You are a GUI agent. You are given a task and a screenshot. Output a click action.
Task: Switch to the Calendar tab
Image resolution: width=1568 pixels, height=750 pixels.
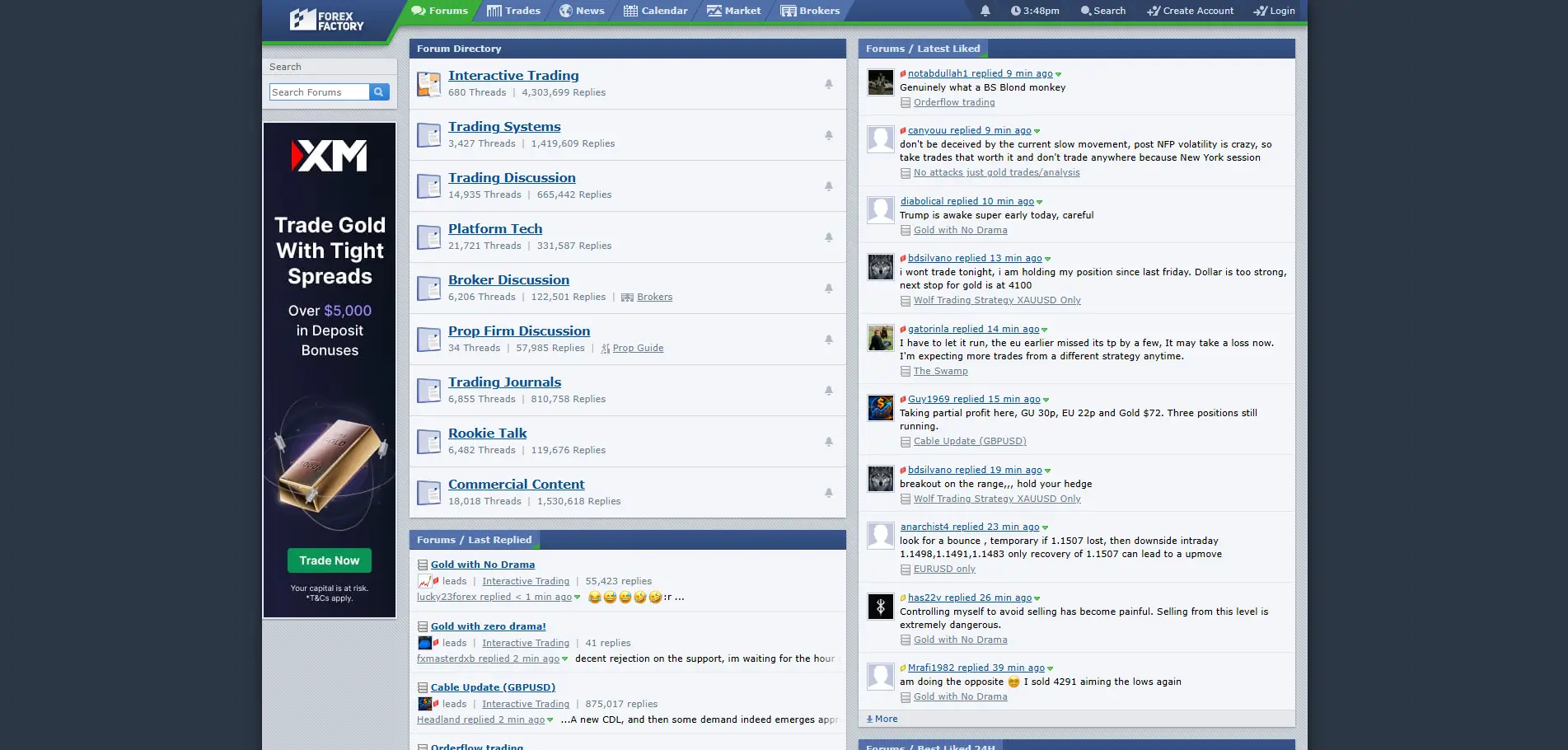click(656, 11)
